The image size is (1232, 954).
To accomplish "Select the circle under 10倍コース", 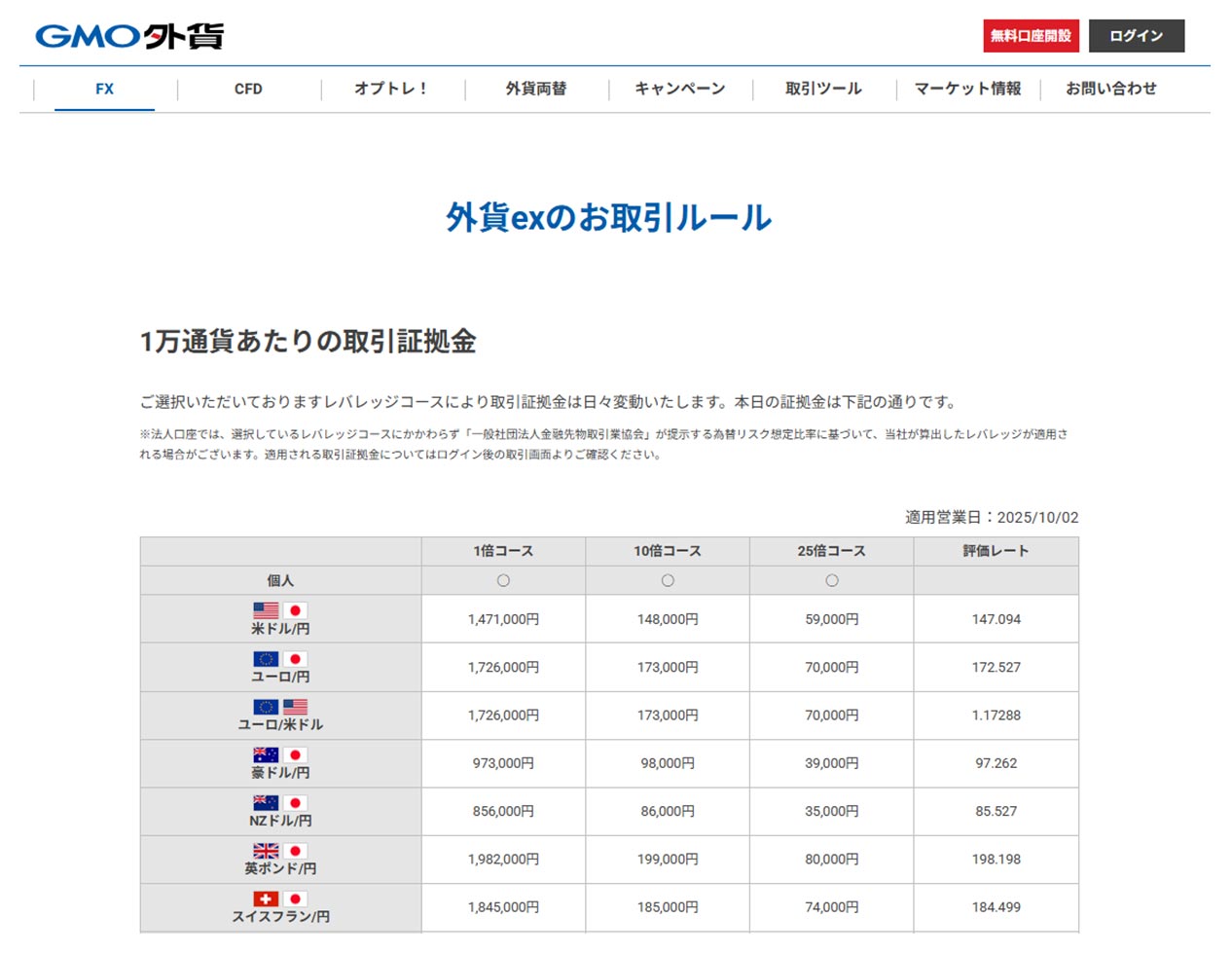I will [x=668, y=580].
